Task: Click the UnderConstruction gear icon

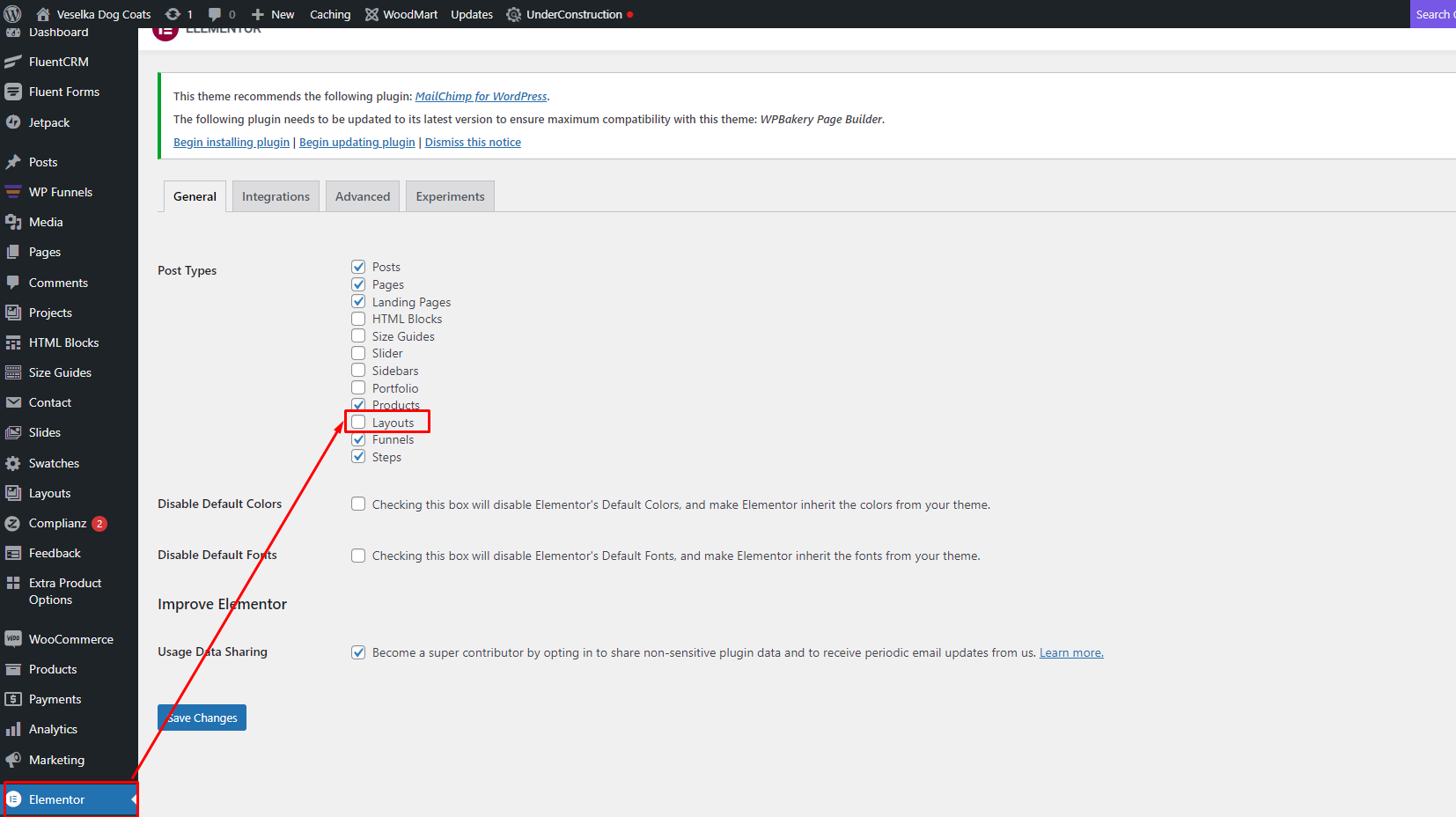Action: (x=514, y=14)
